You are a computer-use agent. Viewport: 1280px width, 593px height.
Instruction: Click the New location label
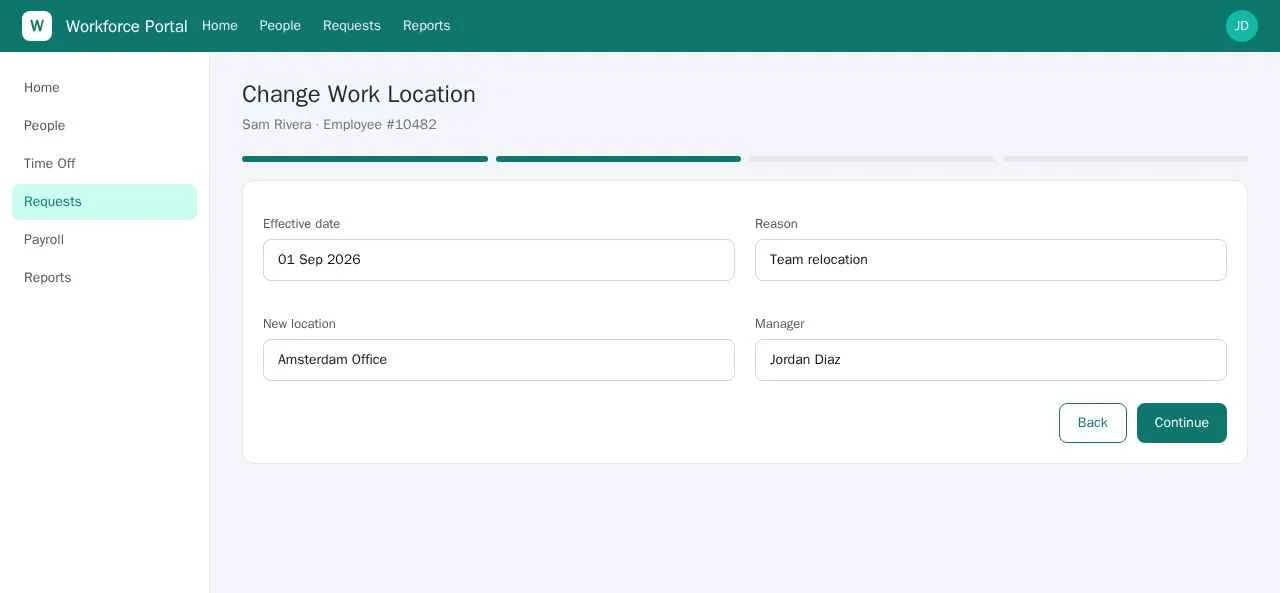(x=299, y=324)
